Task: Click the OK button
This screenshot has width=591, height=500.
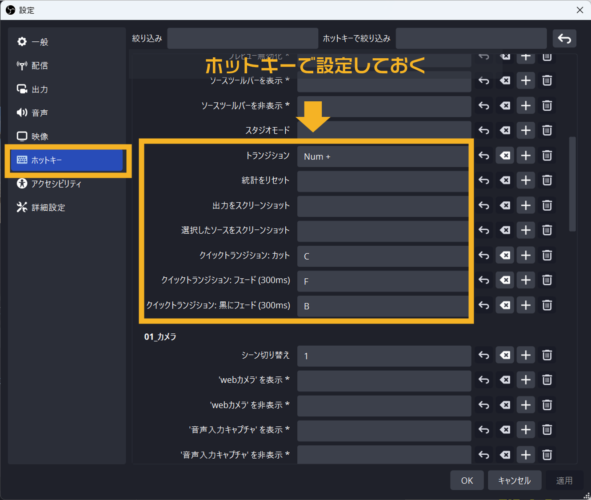Action: pyautogui.click(x=467, y=480)
